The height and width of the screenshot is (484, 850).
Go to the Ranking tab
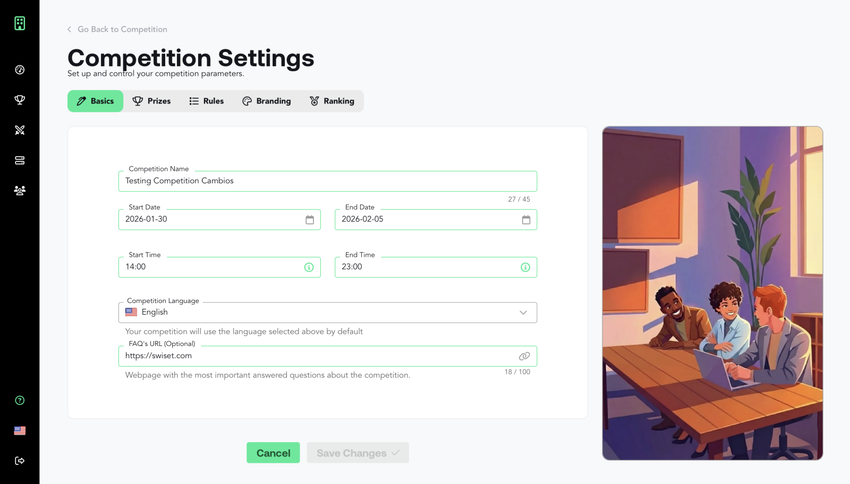(x=331, y=101)
